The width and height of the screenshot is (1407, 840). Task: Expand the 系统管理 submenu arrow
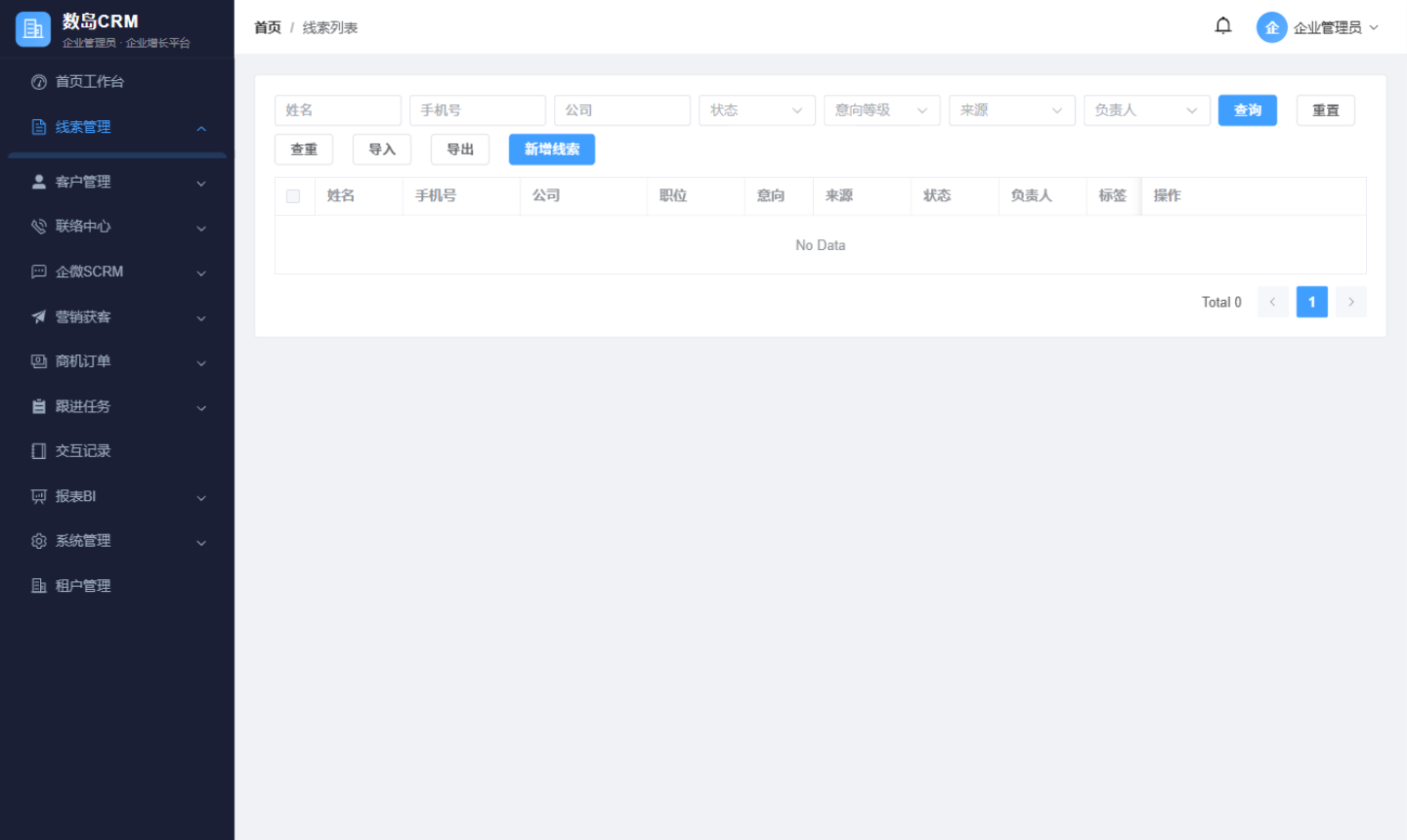201,542
